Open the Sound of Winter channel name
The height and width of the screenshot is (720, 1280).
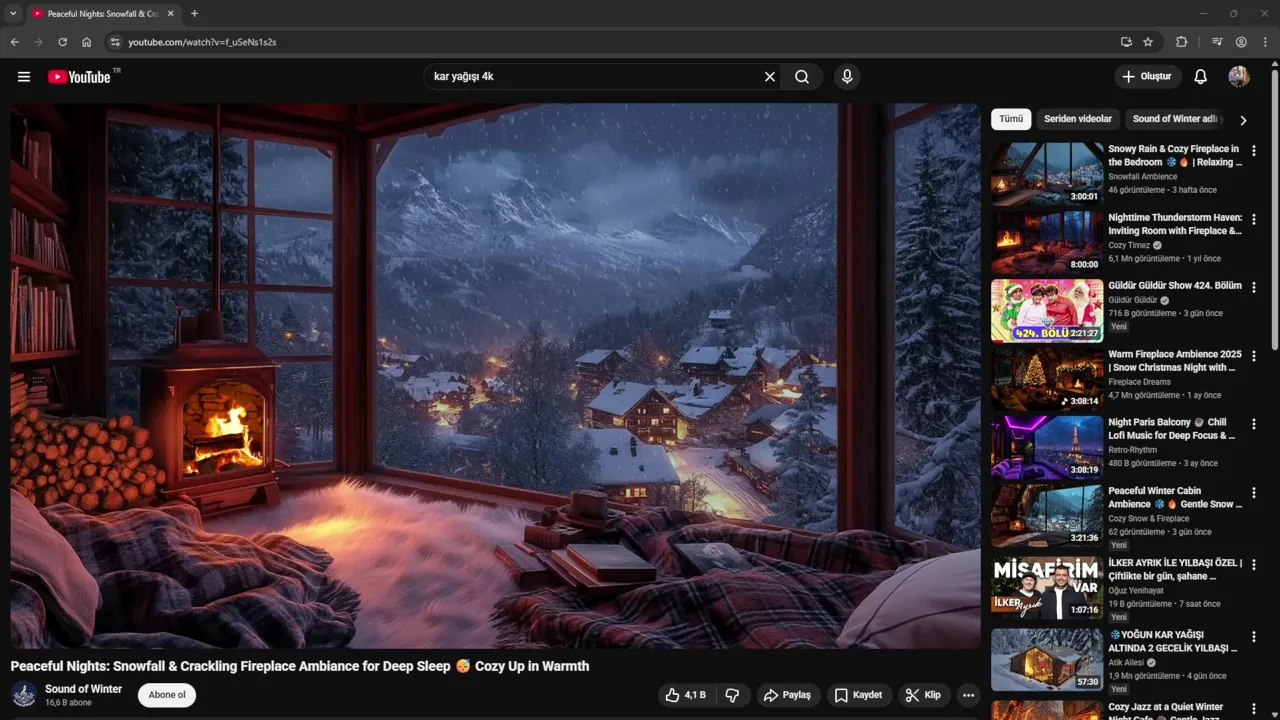[x=83, y=689]
